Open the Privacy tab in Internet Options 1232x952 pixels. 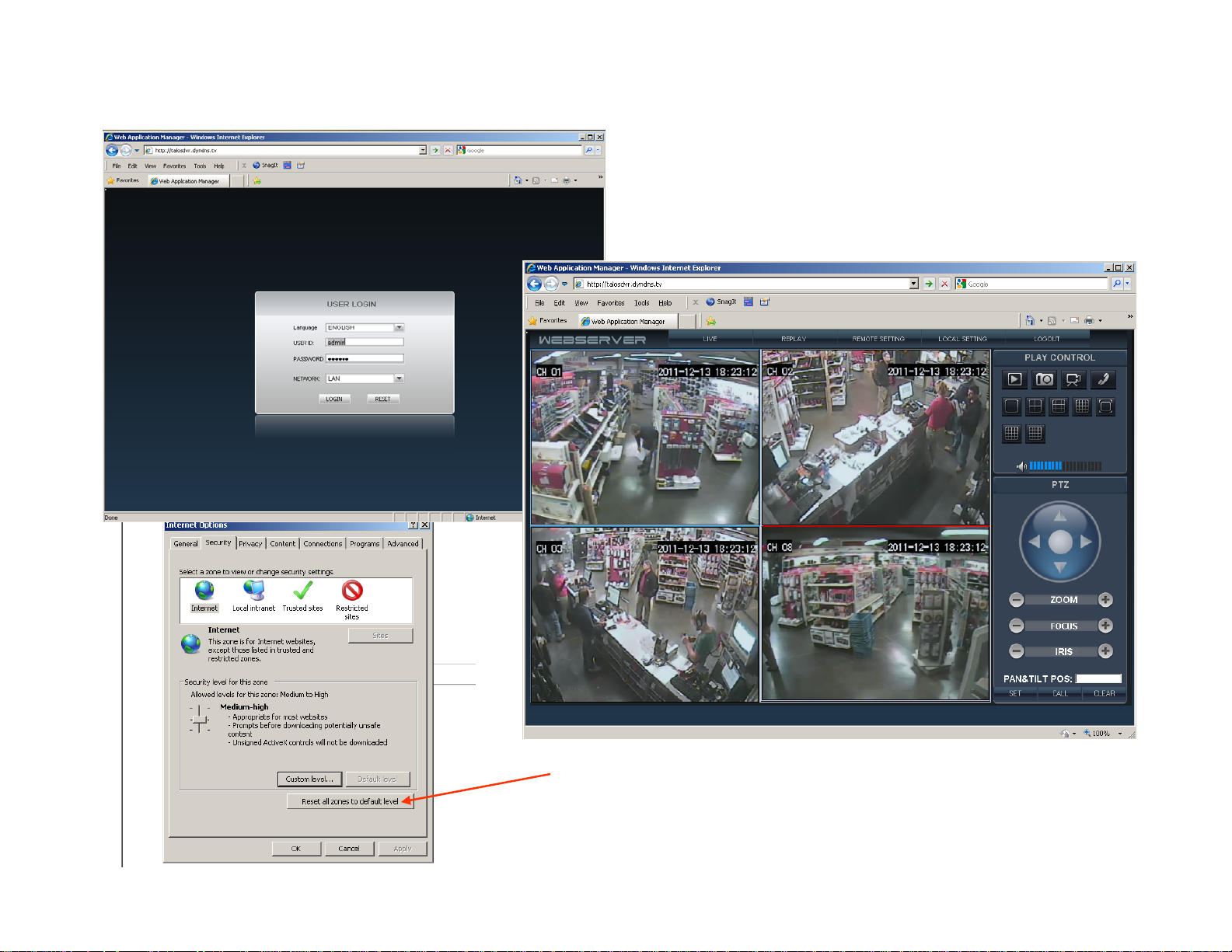250,544
